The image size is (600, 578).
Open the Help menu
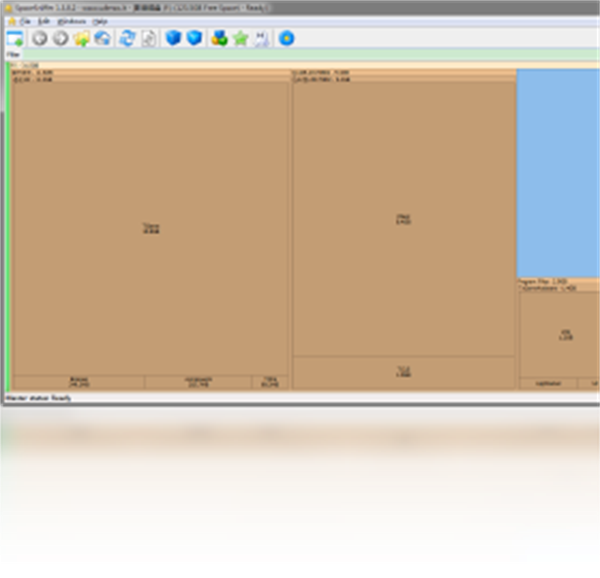point(100,21)
